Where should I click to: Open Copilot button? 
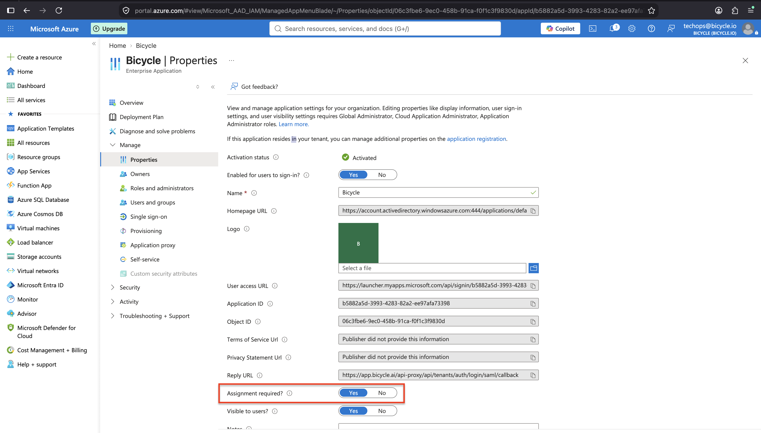click(560, 29)
